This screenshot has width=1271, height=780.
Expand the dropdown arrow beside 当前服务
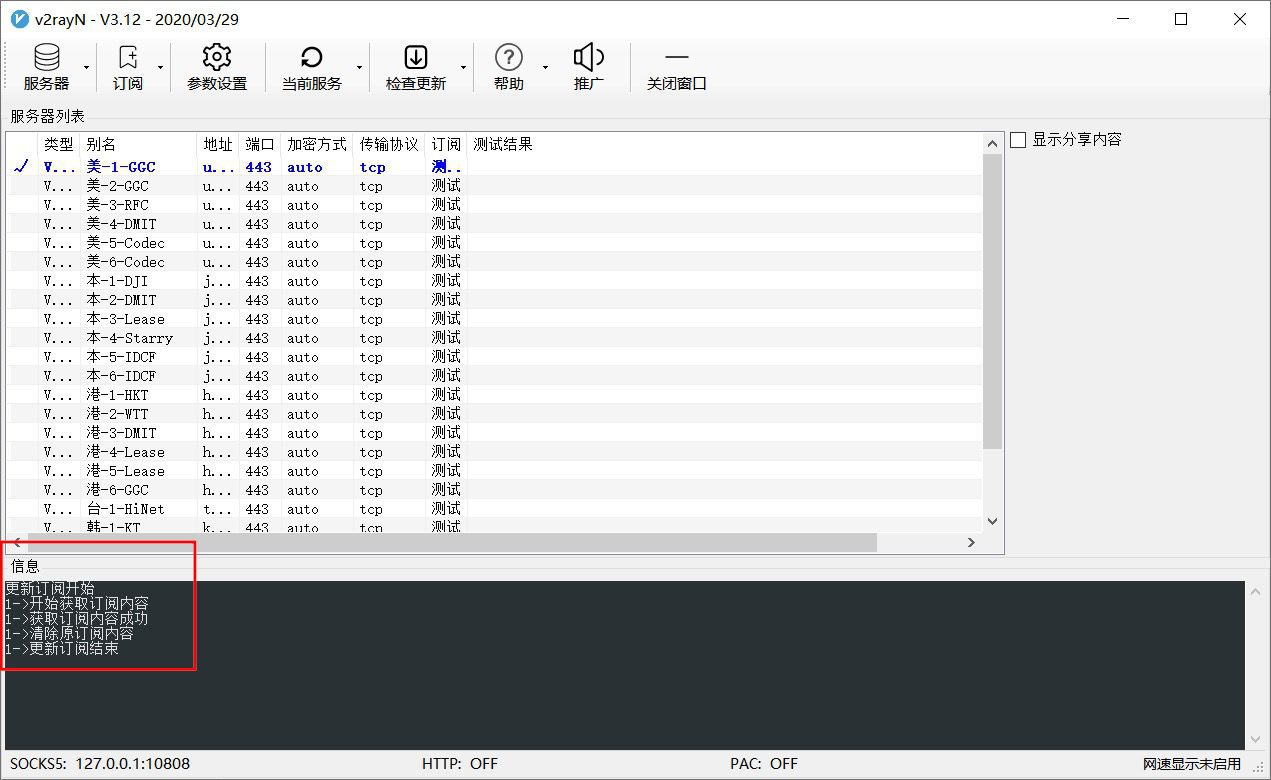358,68
